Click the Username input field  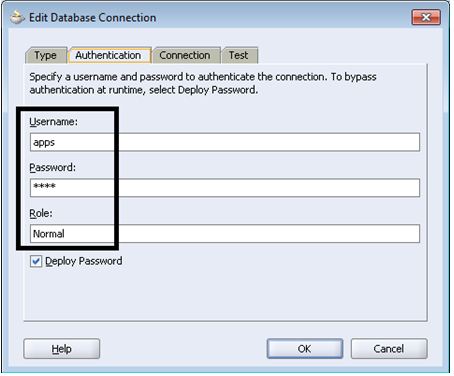click(x=225, y=142)
